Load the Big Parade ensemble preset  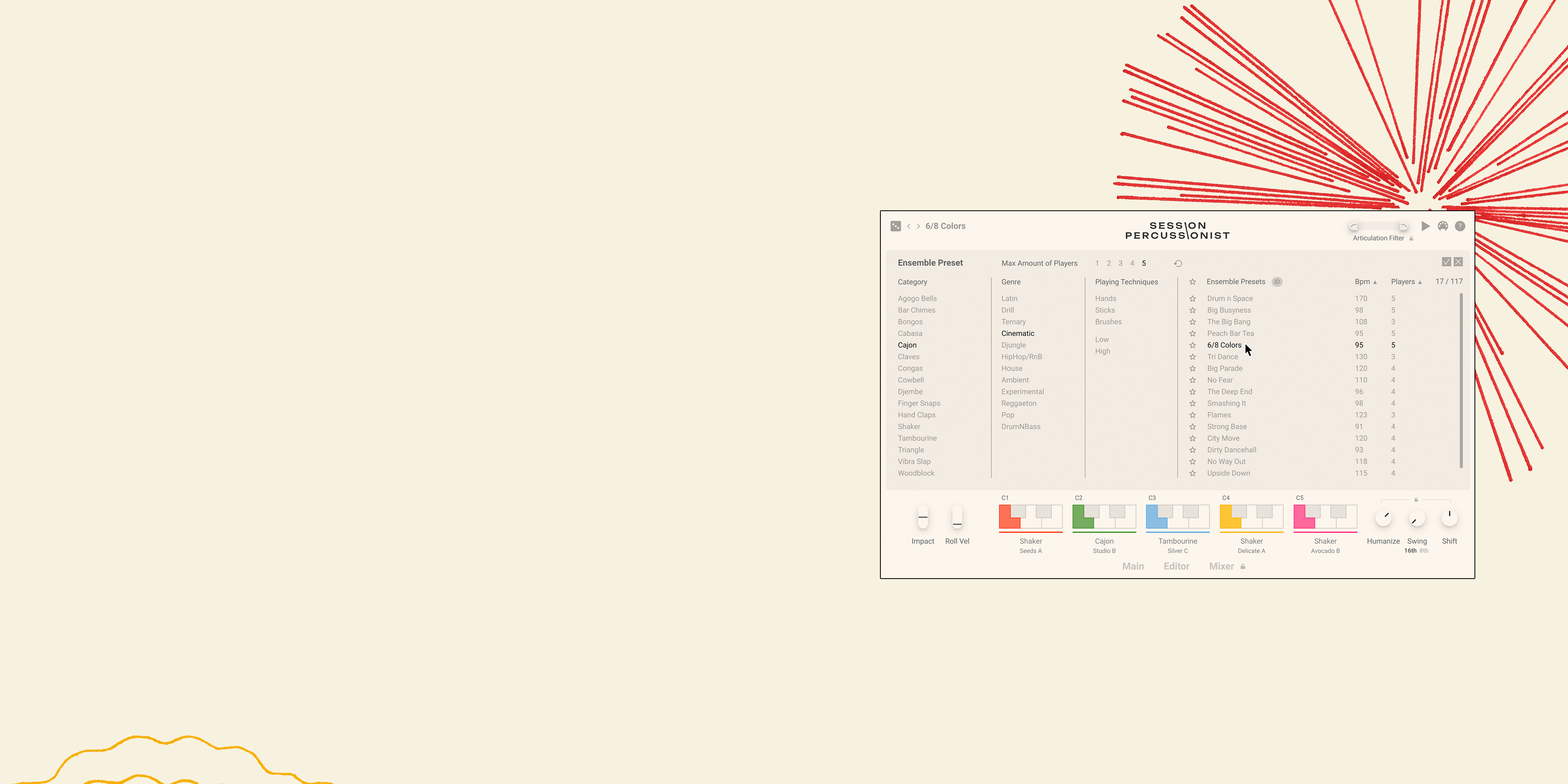pyautogui.click(x=1225, y=368)
